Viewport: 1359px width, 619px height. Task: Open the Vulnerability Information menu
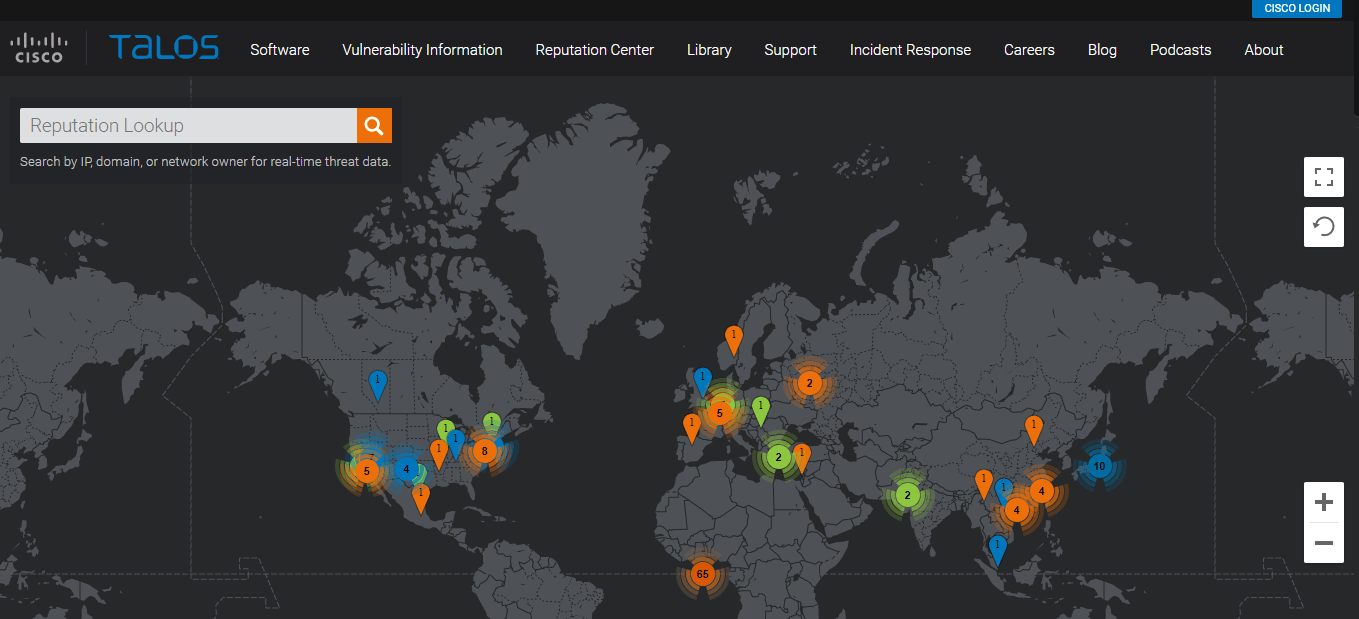coord(422,50)
